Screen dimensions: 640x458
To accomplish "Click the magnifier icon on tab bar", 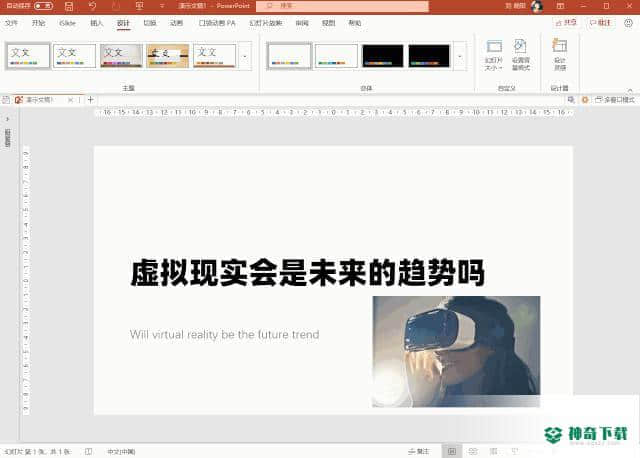I will [571, 100].
